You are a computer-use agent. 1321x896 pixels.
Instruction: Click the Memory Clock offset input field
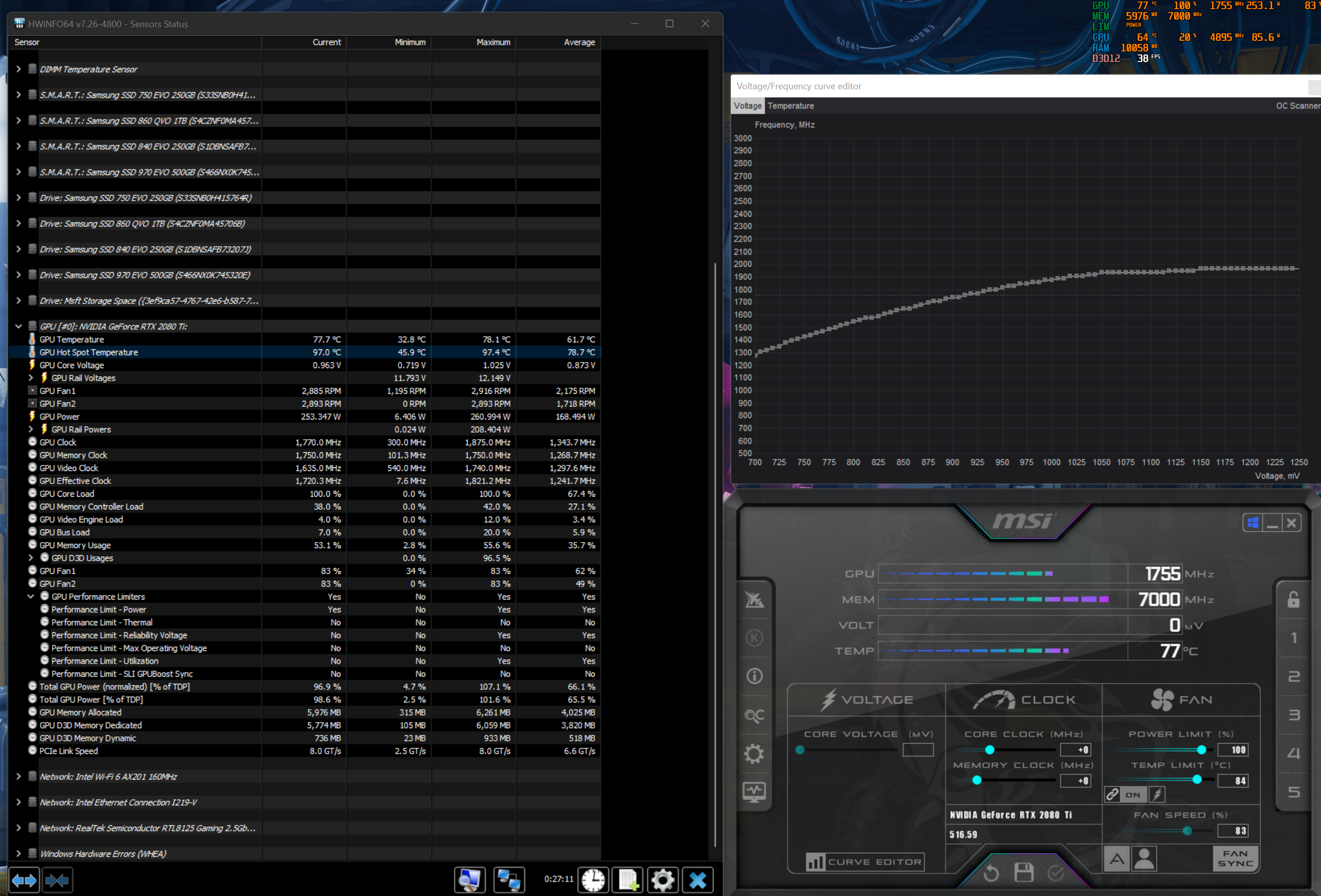(1075, 781)
